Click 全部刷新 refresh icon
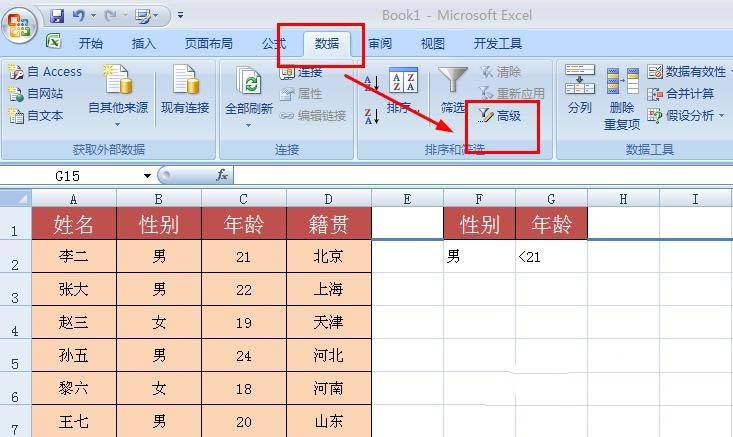The image size is (733, 437). pos(249,81)
